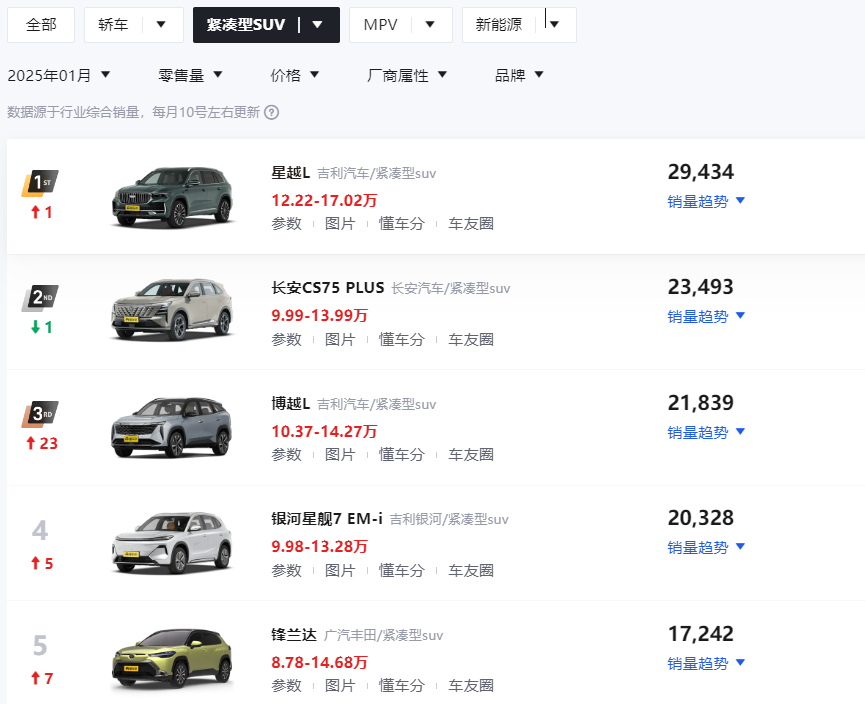Open the 零售量 filter dropdown

[190, 75]
